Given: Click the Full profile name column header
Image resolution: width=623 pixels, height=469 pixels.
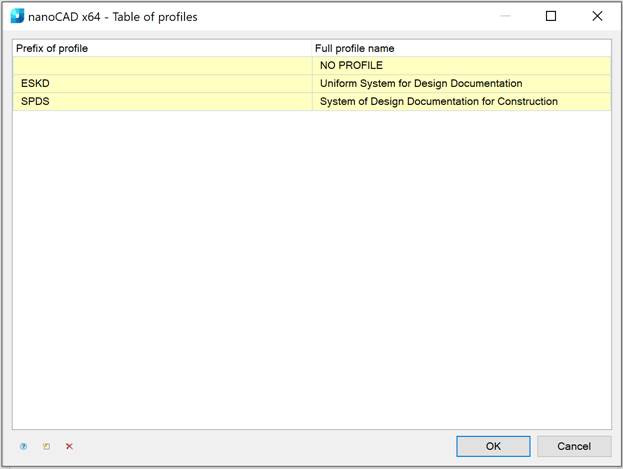Looking at the screenshot, I should coord(462,48).
